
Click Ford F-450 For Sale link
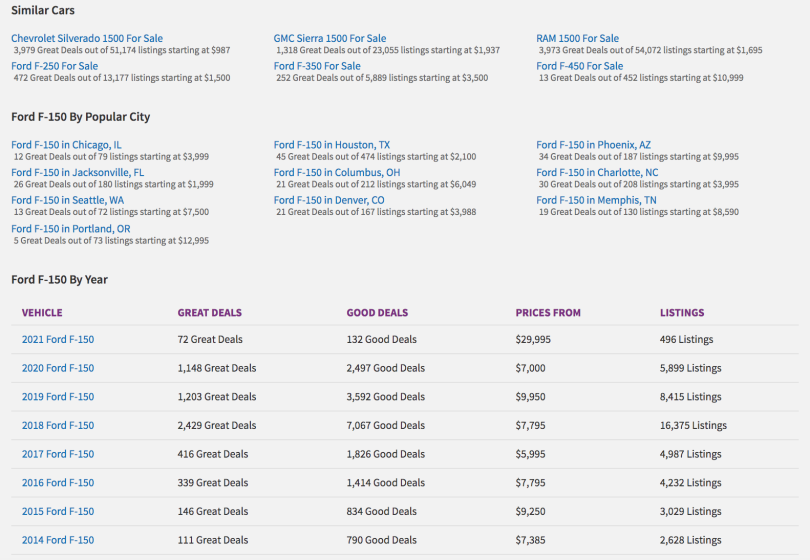(x=579, y=66)
